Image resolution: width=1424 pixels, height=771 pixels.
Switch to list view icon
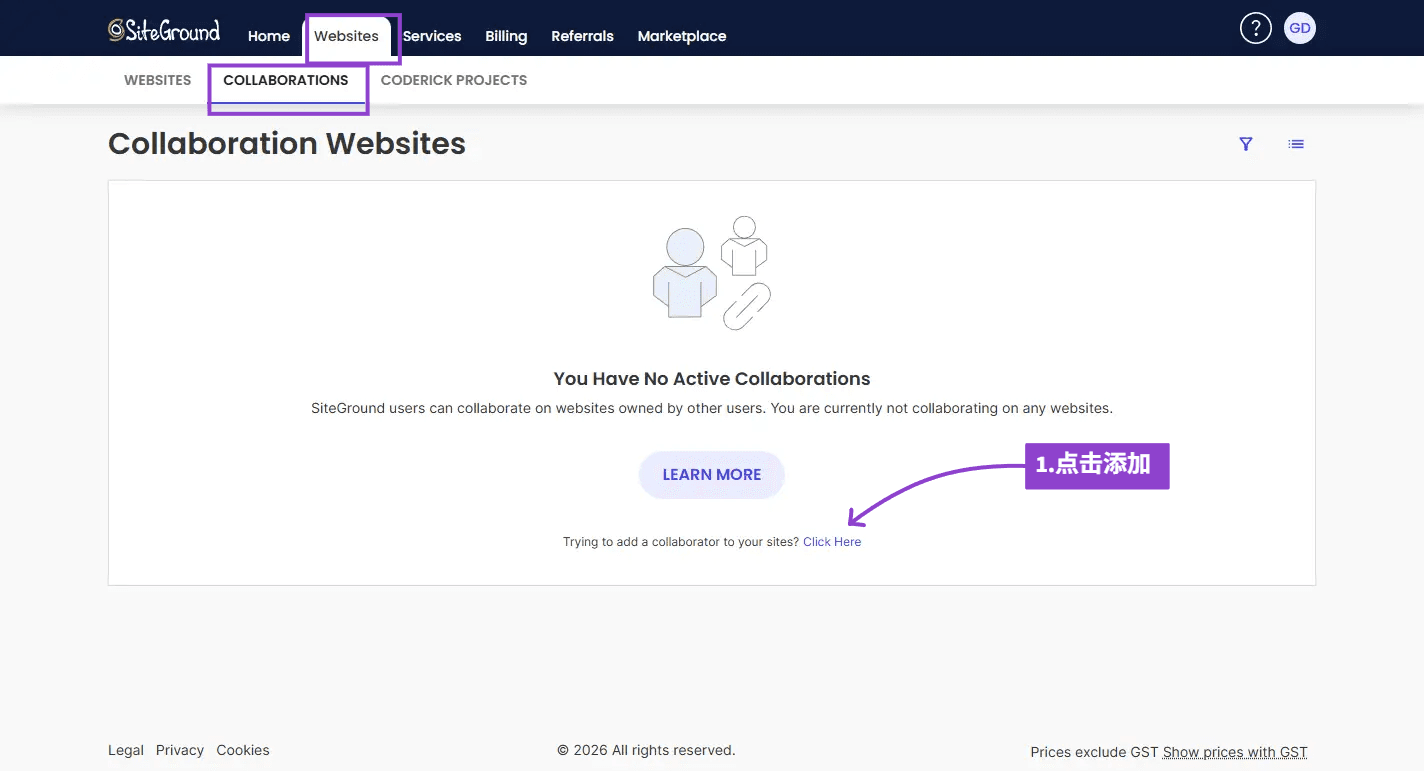(x=1296, y=144)
